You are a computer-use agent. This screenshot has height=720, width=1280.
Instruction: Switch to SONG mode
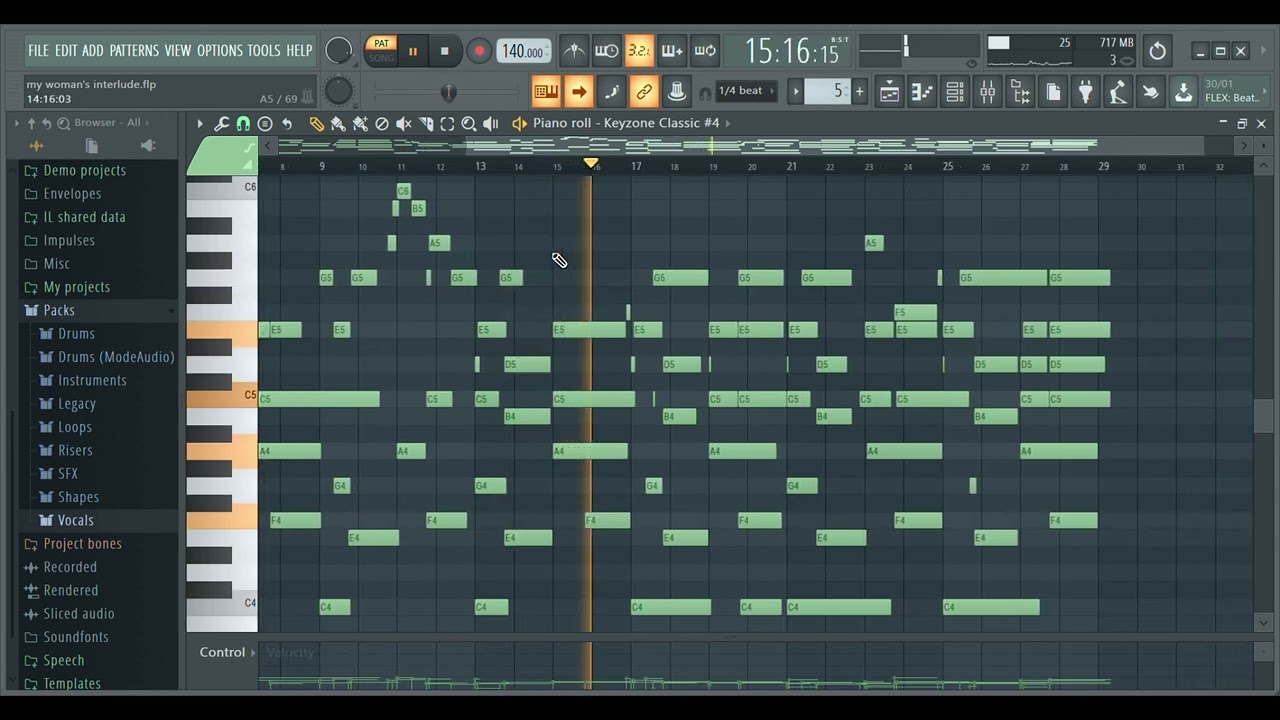click(x=381, y=58)
